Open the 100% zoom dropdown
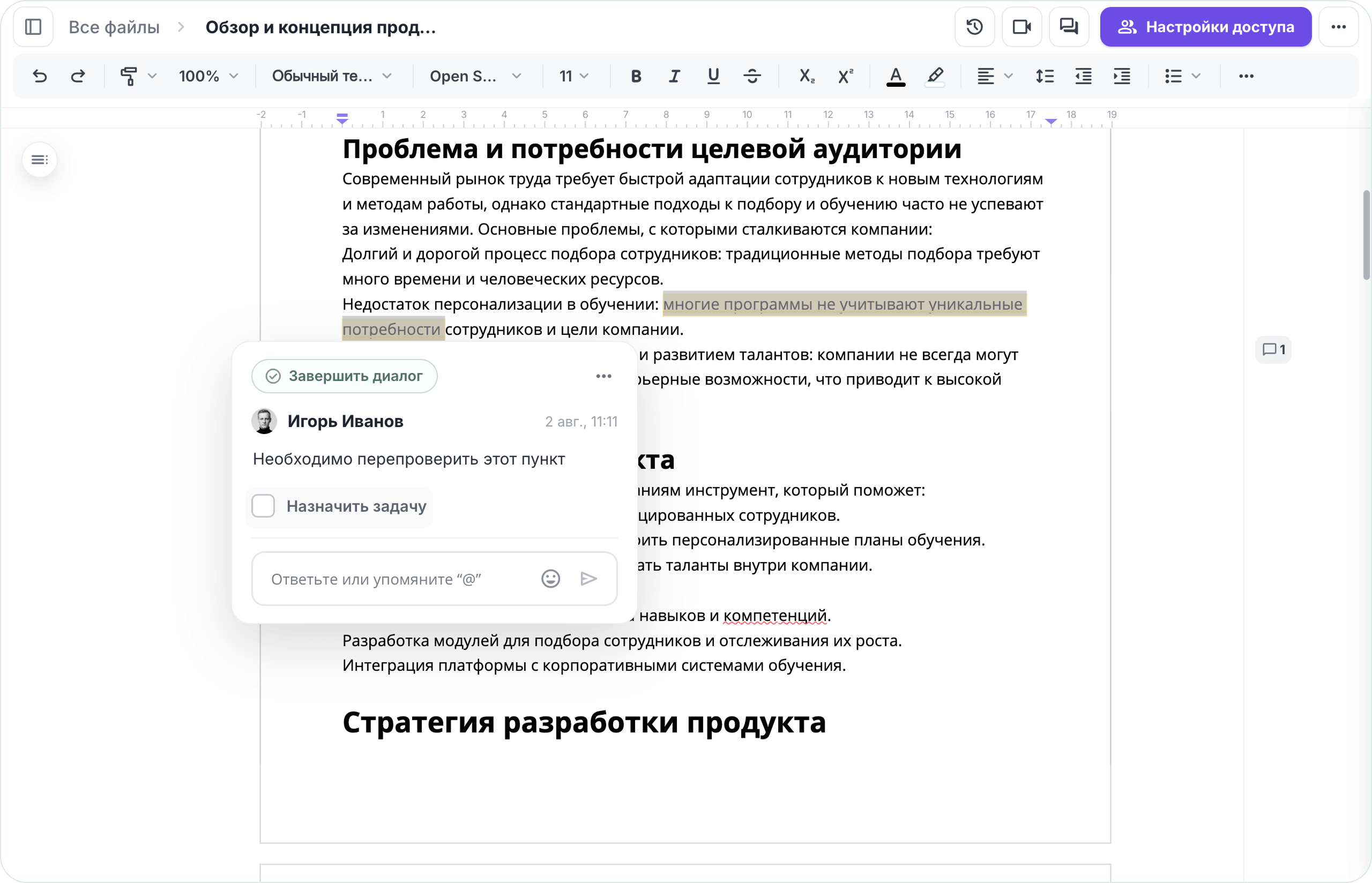The height and width of the screenshot is (883, 1372). point(208,76)
